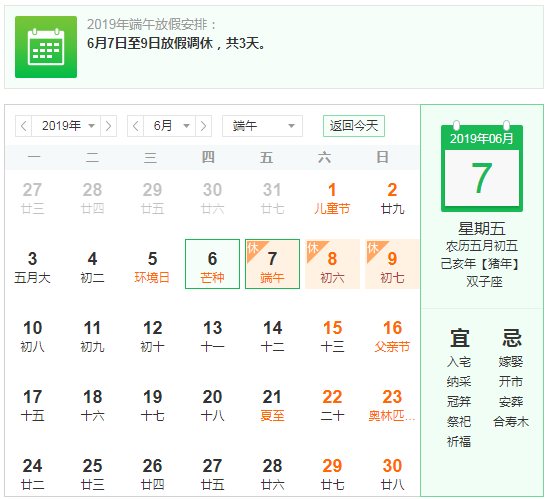Go to next month arrow
Screen dimensions: 552x499
203,126
